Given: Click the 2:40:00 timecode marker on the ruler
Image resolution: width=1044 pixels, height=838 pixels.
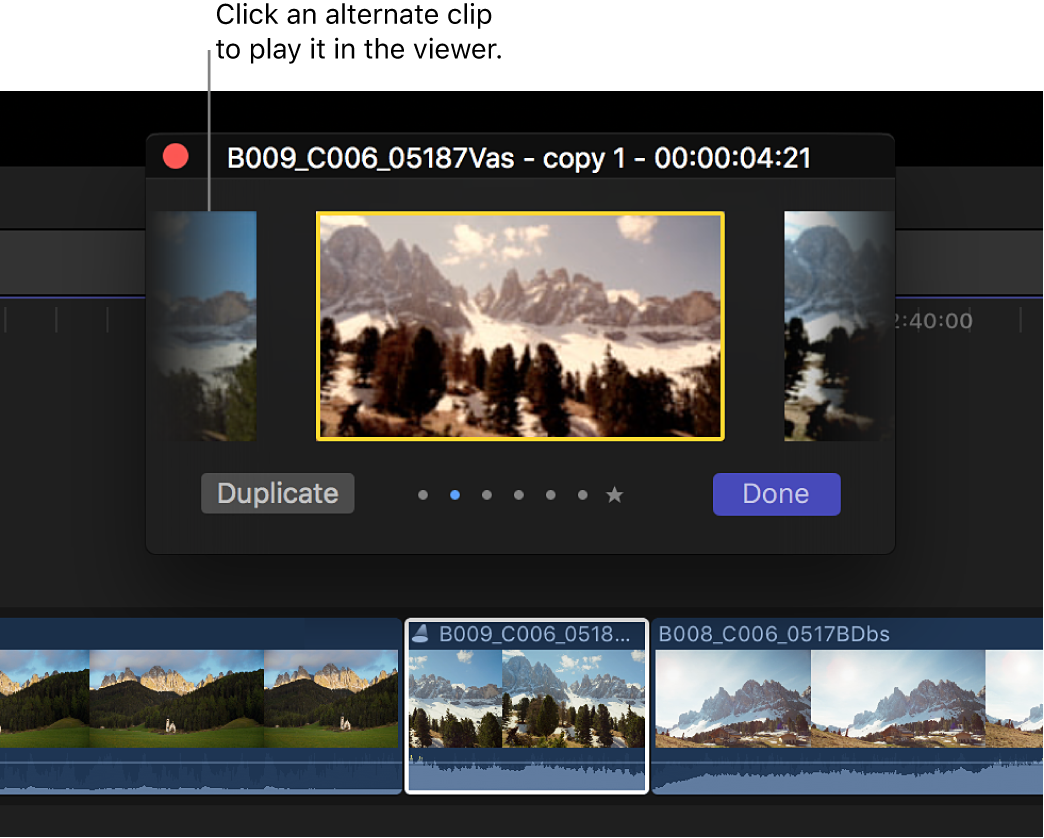Looking at the screenshot, I should pos(934,320).
